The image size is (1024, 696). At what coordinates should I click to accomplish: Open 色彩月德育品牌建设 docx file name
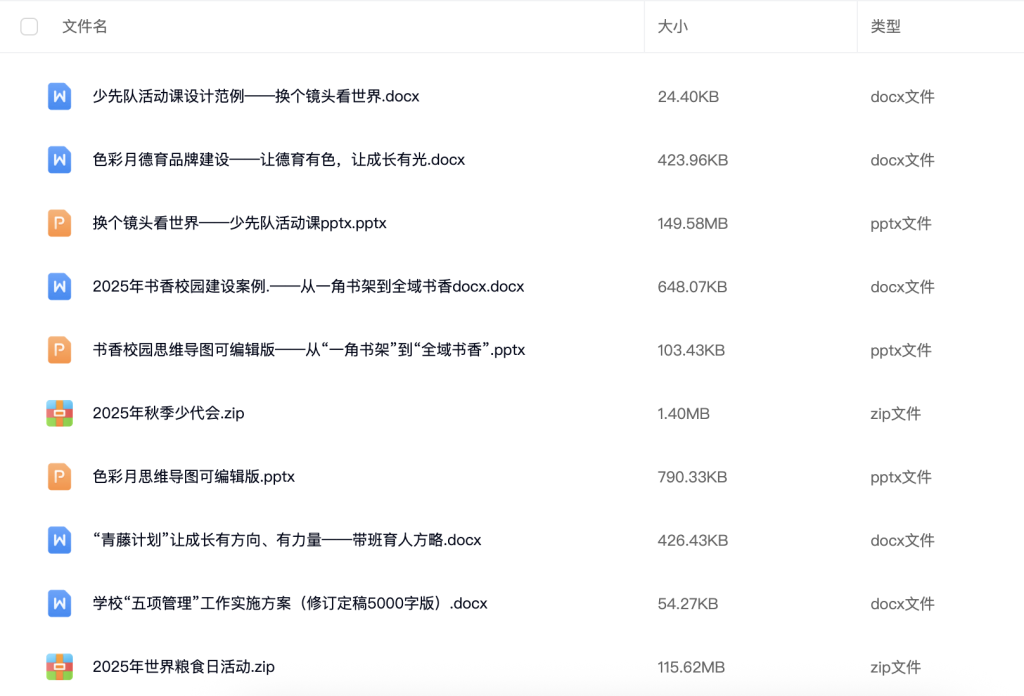coord(278,160)
